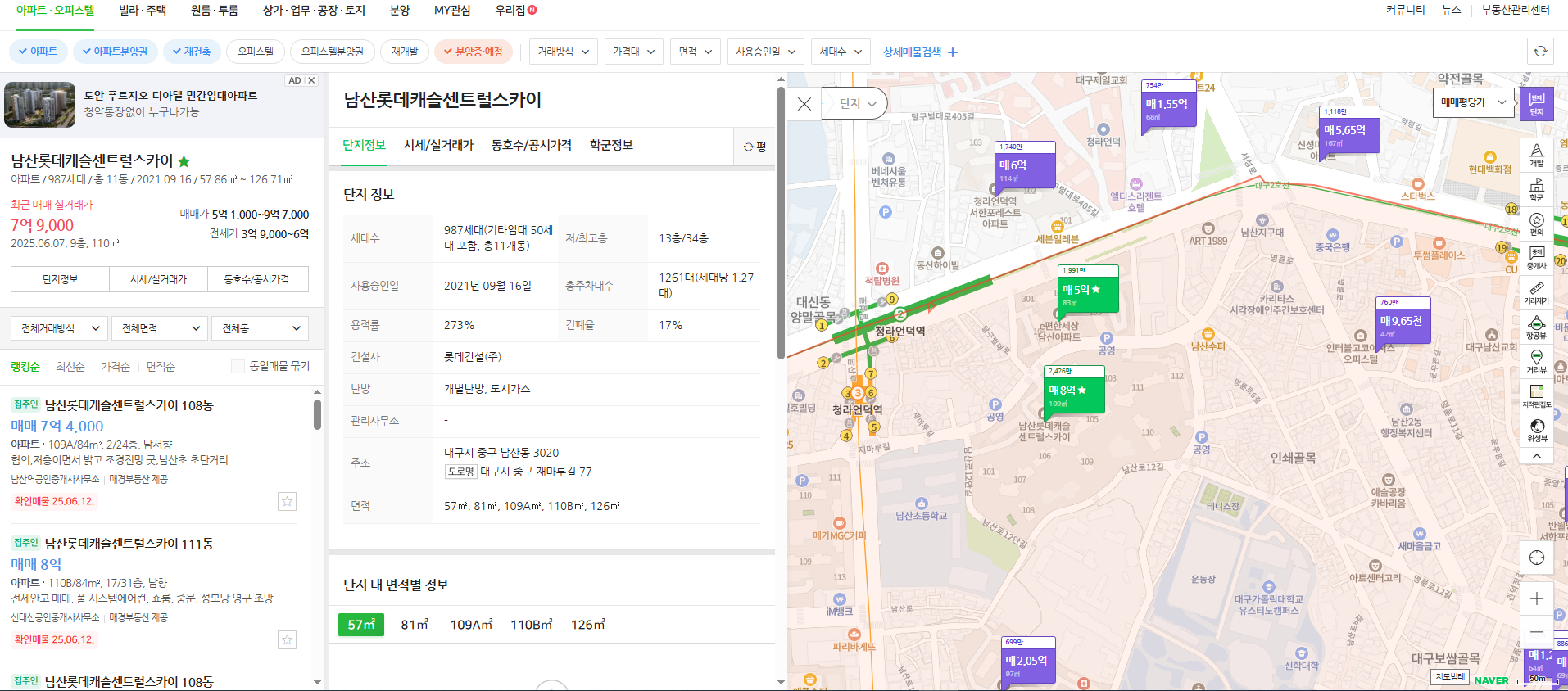Switch to 시세/실거래가 tab in detail panel

438,145
